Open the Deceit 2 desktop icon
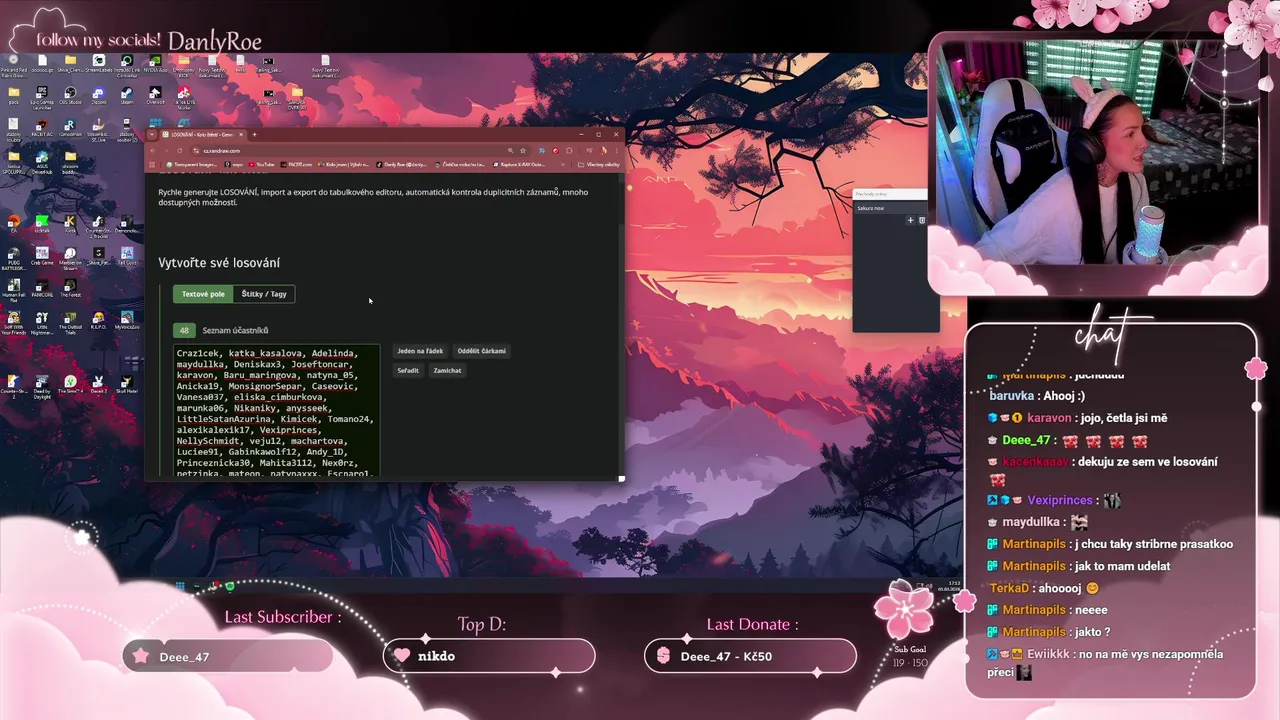 (99, 384)
